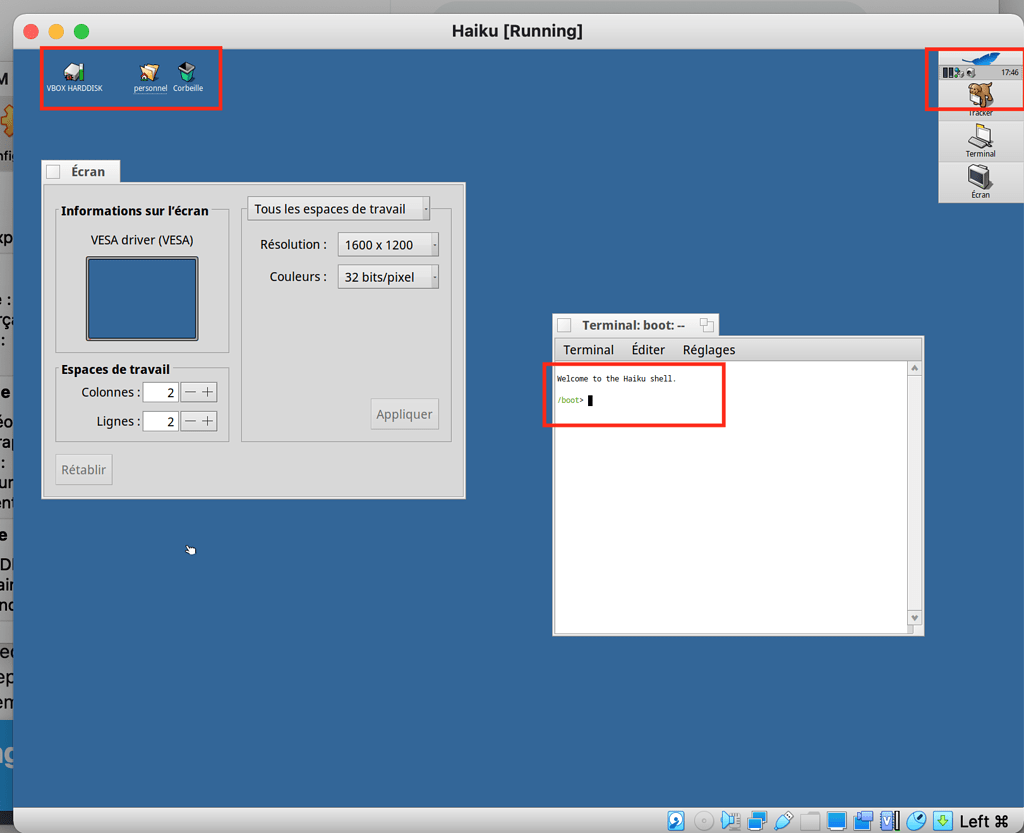
Task: Open the Réglages menu in Terminal
Action: click(x=708, y=349)
